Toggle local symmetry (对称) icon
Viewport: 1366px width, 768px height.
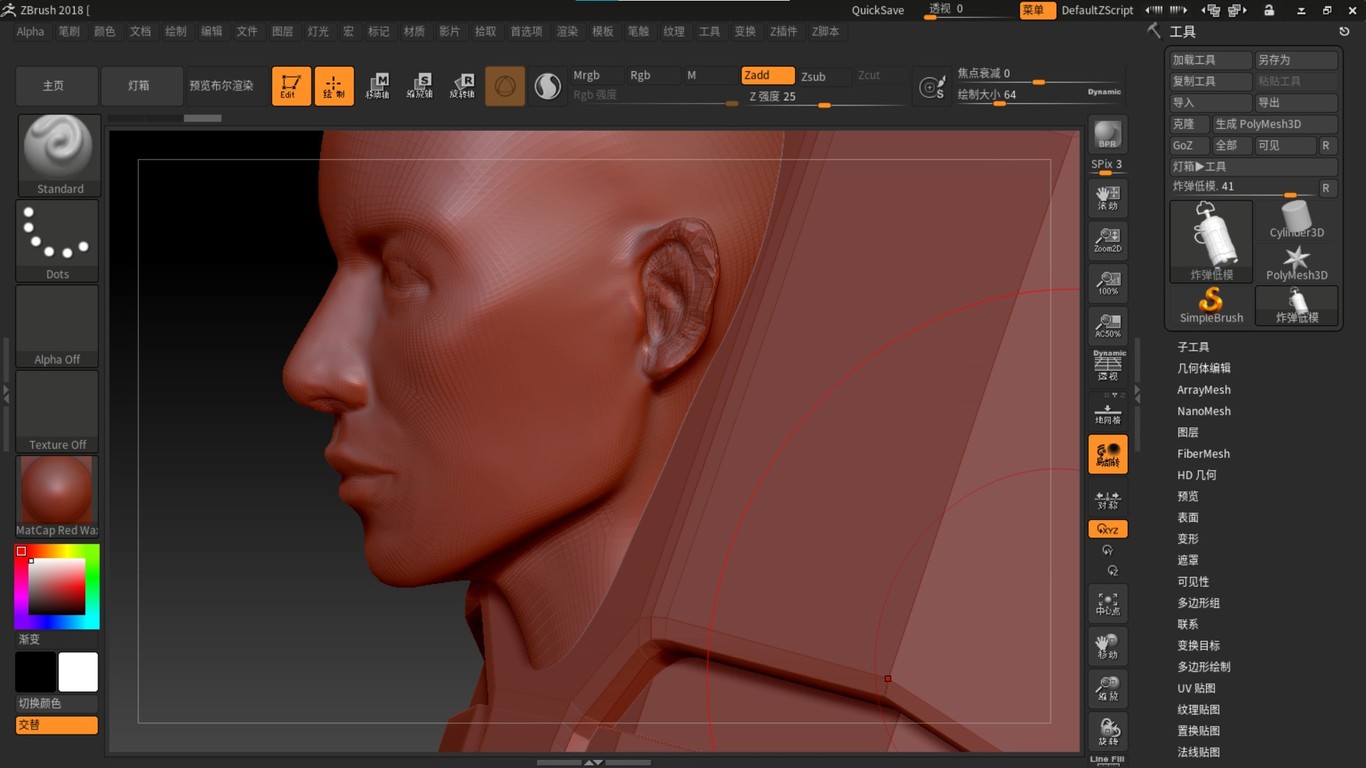tap(1108, 497)
